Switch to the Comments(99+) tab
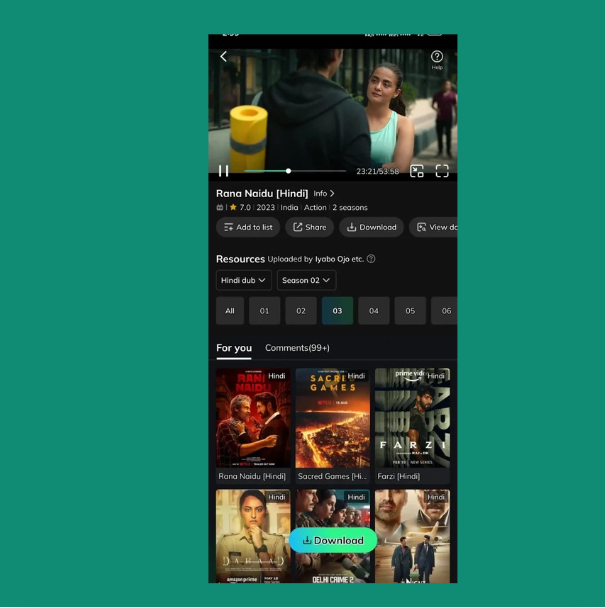Screen dimensions: 605x608 coord(297,348)
